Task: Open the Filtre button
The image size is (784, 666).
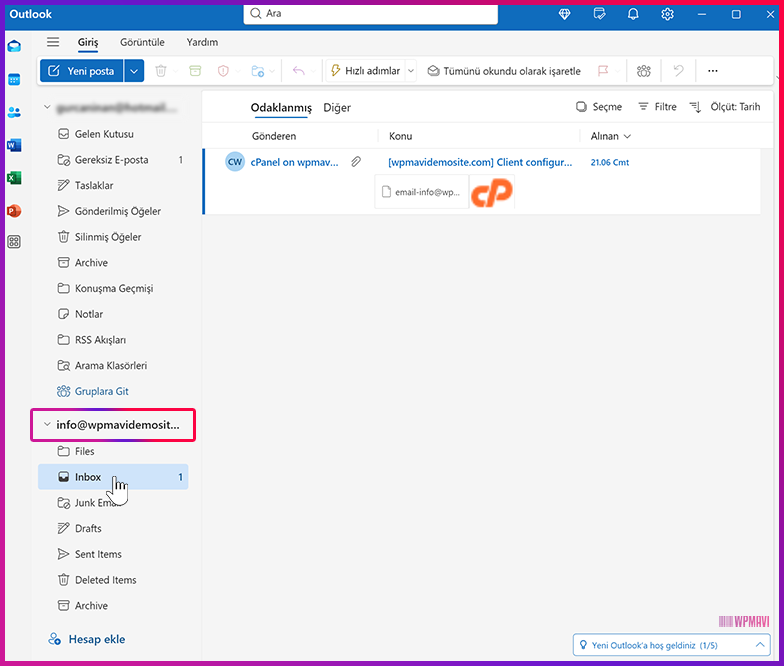Action: pyautogui.click(x=657, y=106)
